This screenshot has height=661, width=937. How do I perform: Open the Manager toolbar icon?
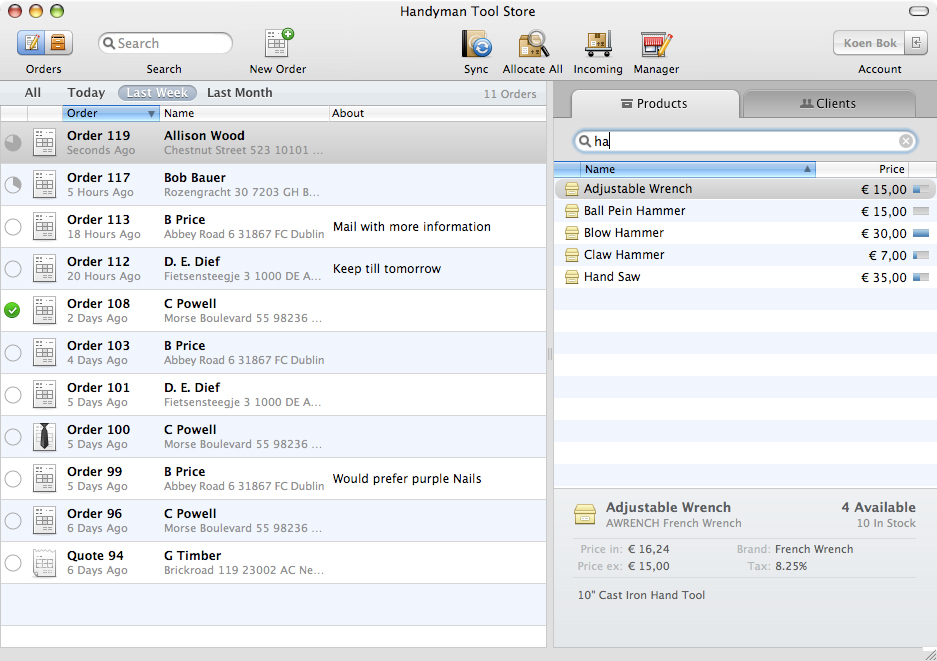(x=656, y=44)
